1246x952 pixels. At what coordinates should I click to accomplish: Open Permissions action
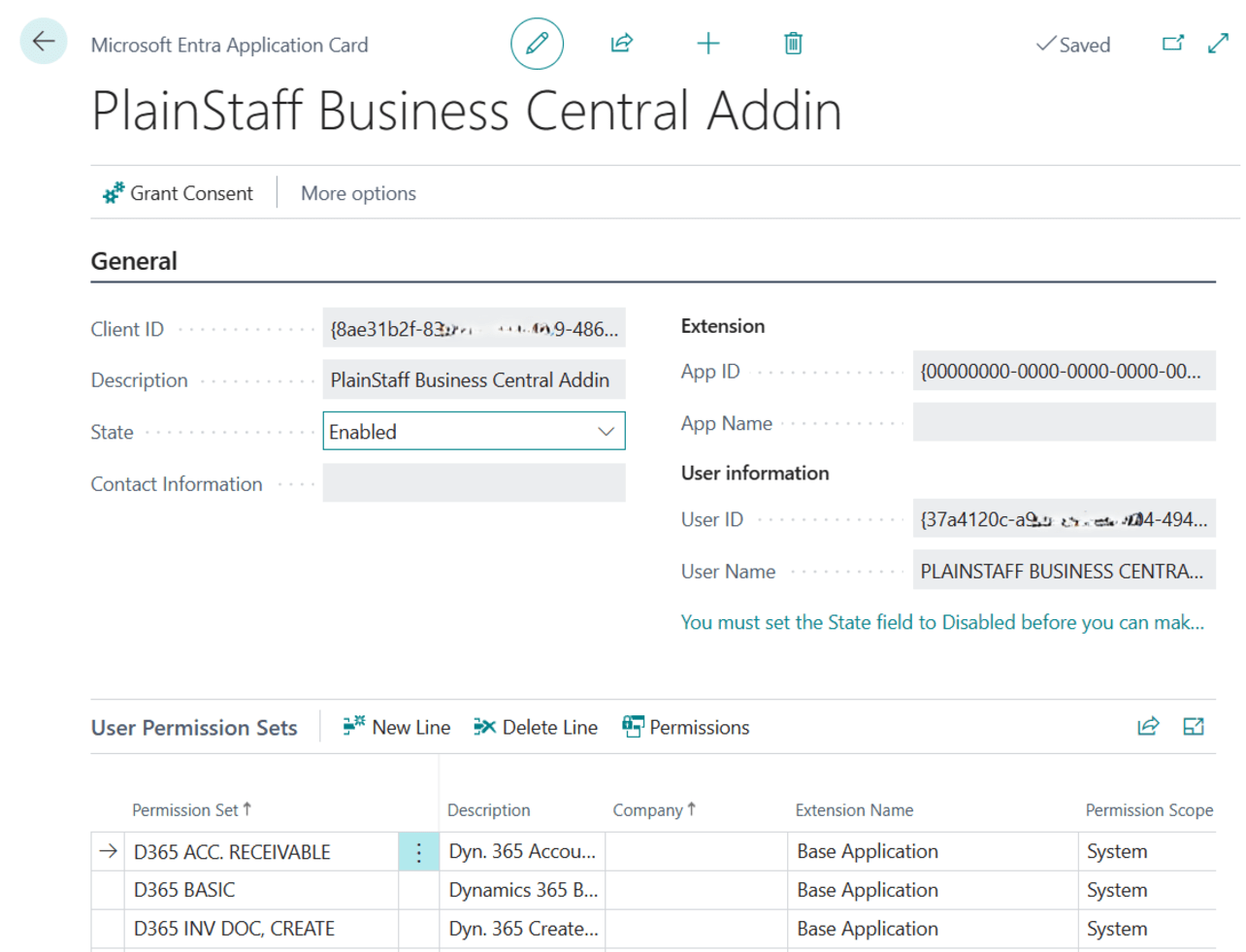click(x=686, y=727)
